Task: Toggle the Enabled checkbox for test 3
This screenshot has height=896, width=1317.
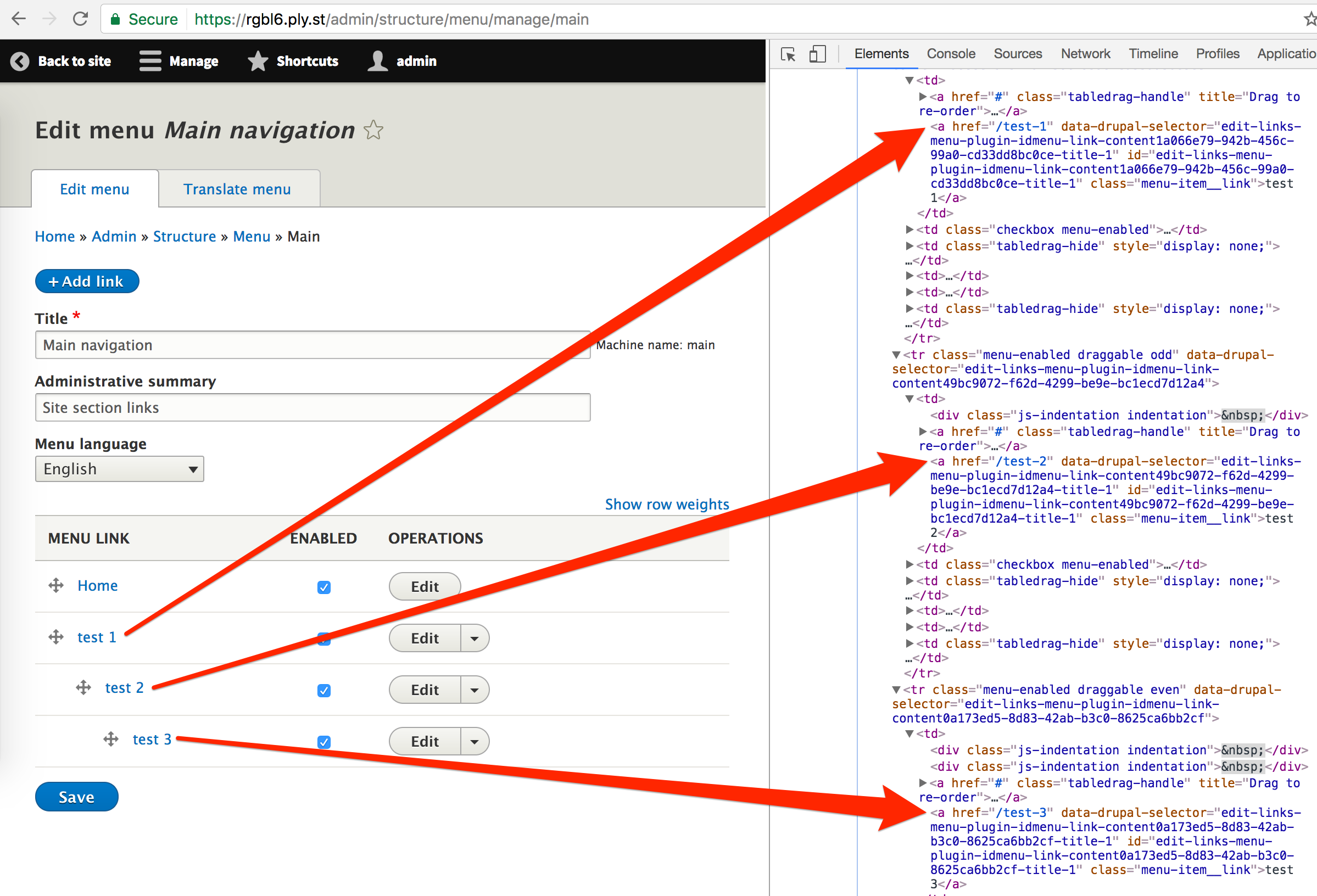Action: point(323,741)
